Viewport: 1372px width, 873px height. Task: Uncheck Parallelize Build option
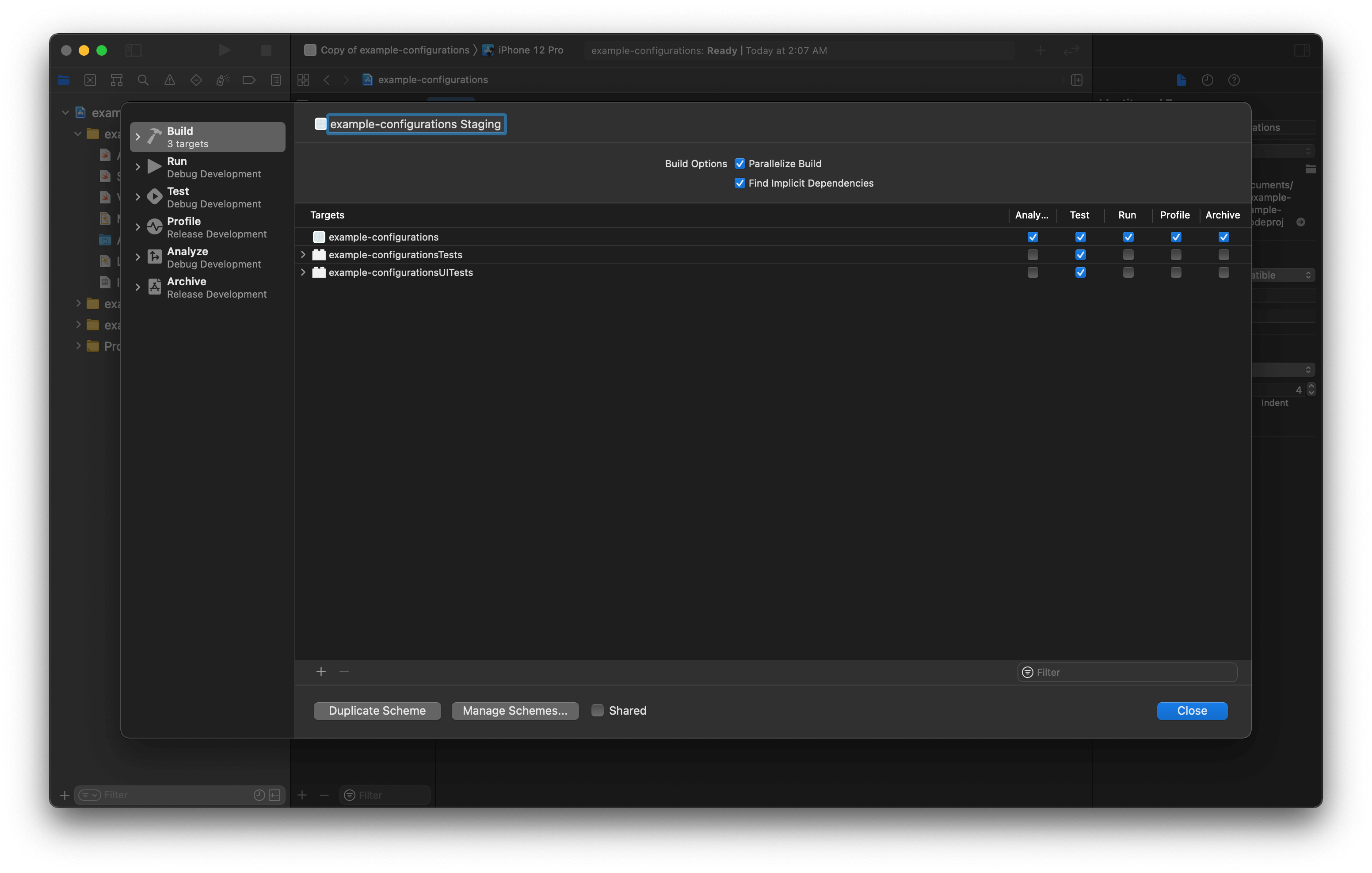coord(739,164)
